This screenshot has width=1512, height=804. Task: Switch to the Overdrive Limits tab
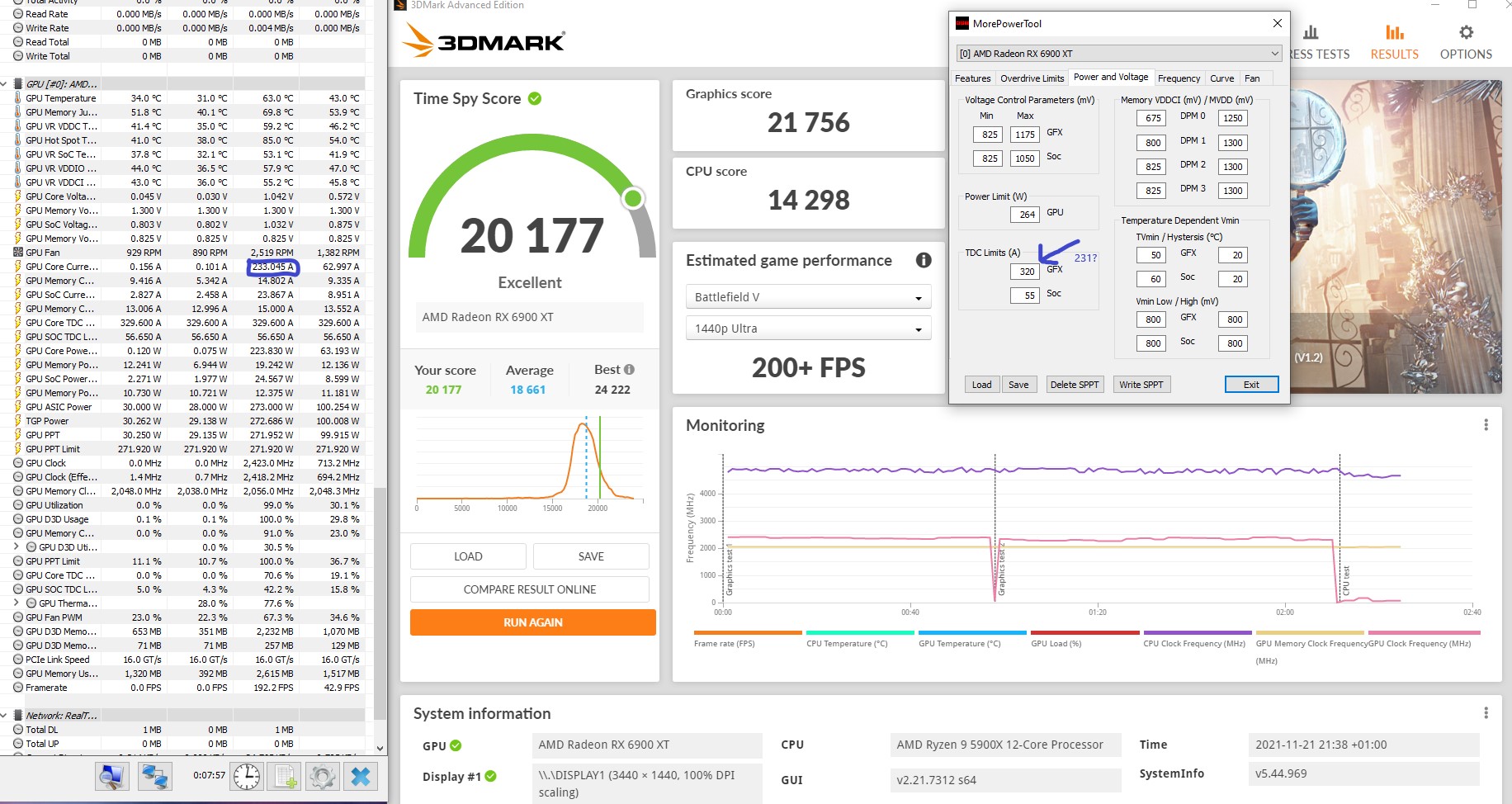[x=1032, y=78]
